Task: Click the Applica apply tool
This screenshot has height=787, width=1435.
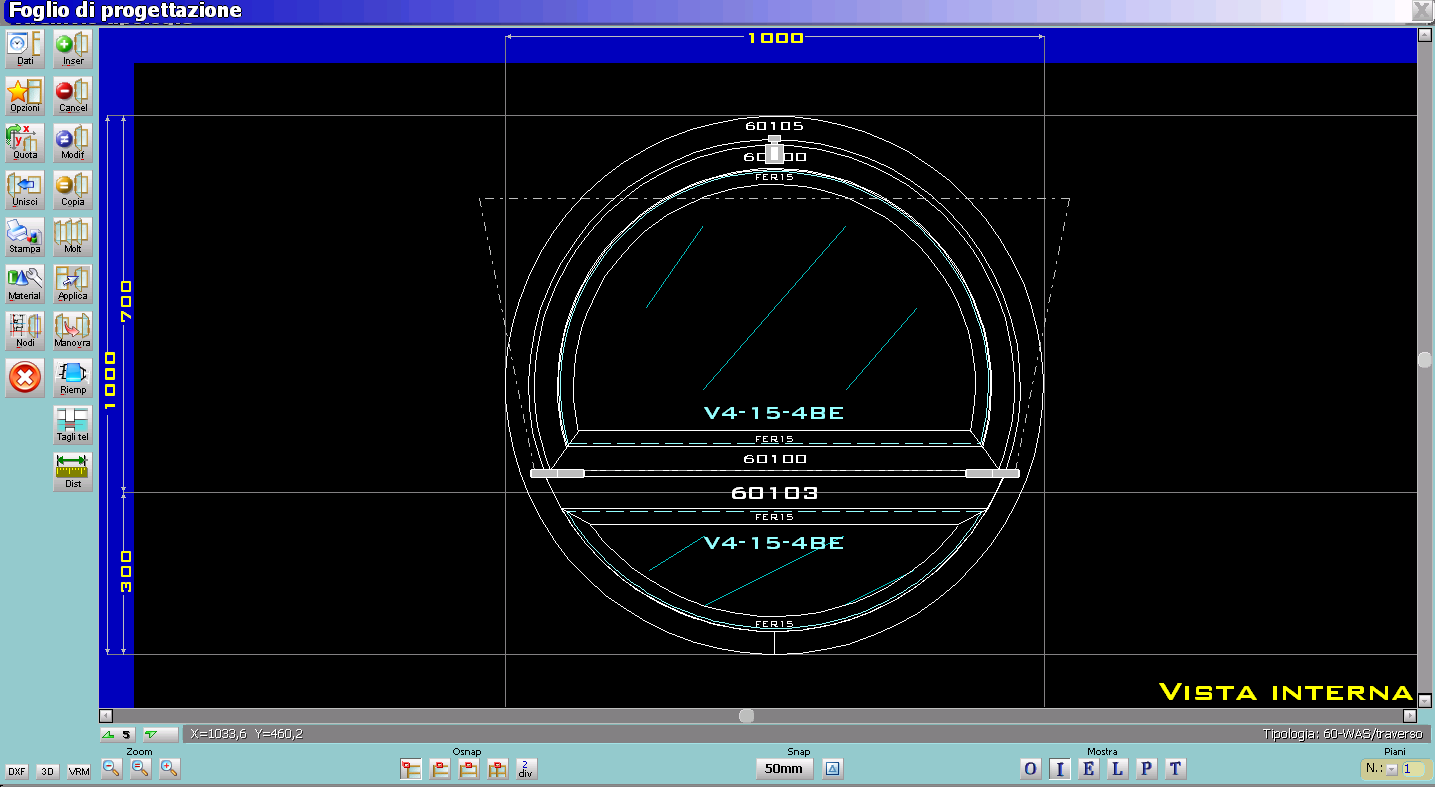Action: click(x=73, y=284)
